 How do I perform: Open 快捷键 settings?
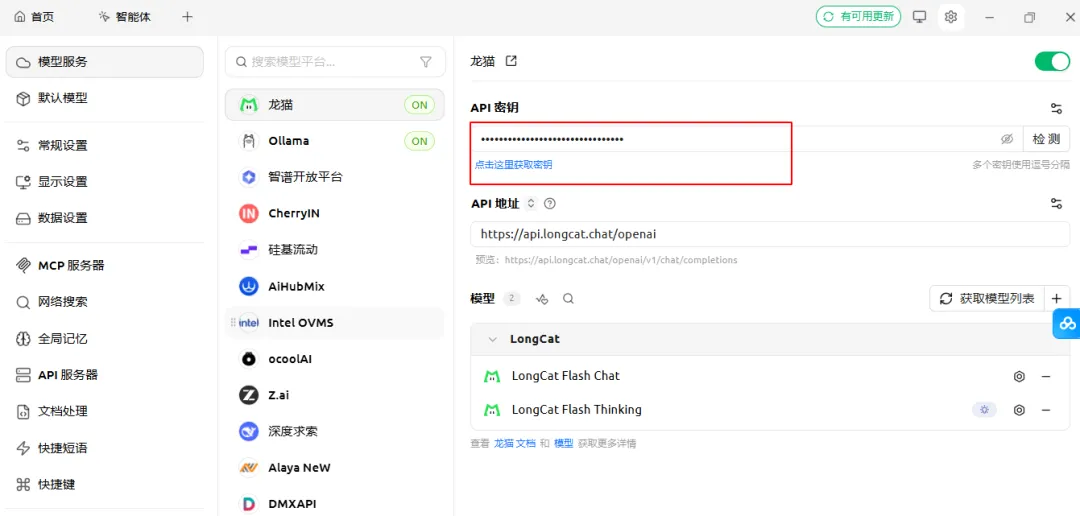click(x=105, y=485)
